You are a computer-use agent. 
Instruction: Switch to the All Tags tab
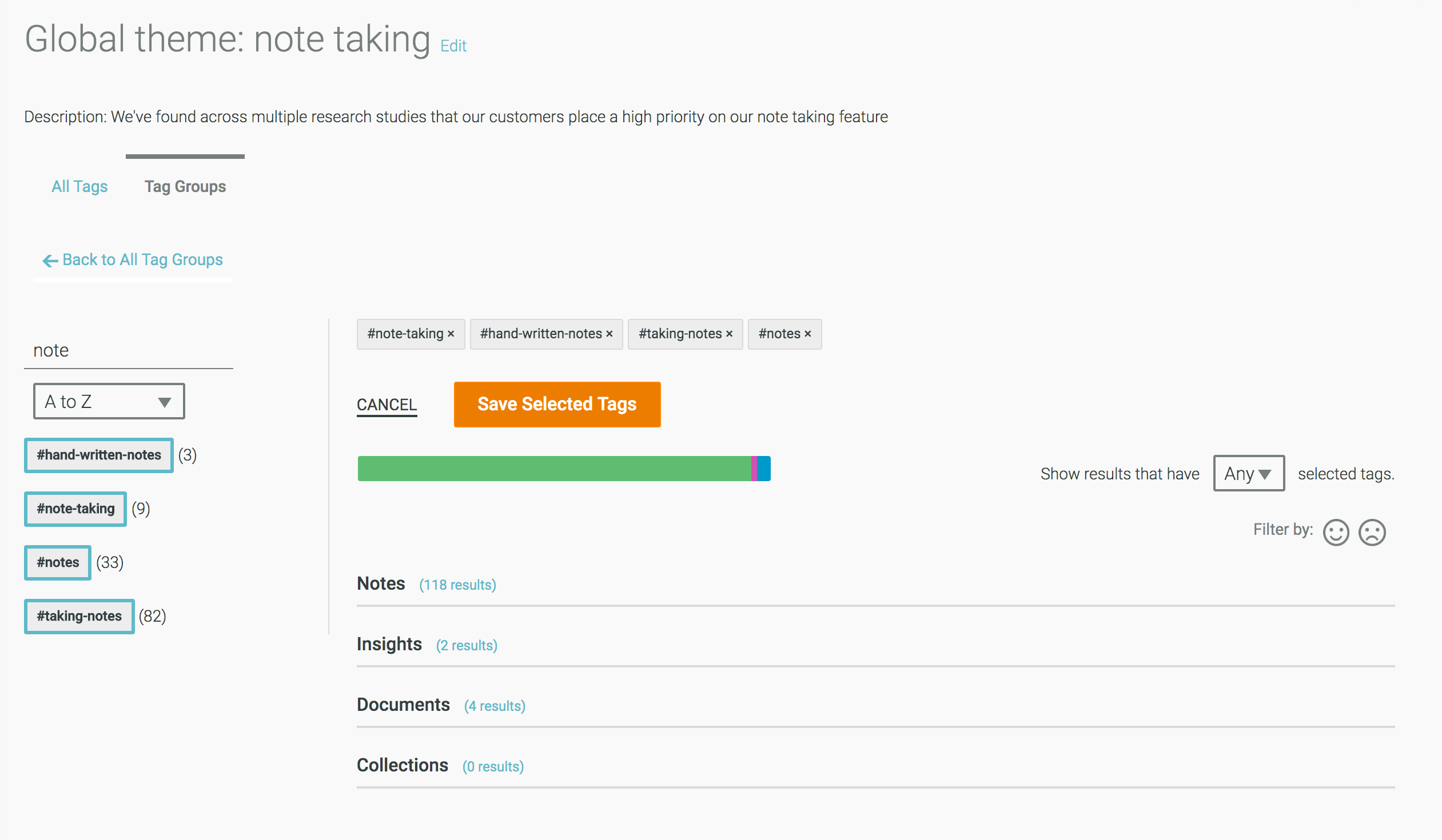(79, 186)
